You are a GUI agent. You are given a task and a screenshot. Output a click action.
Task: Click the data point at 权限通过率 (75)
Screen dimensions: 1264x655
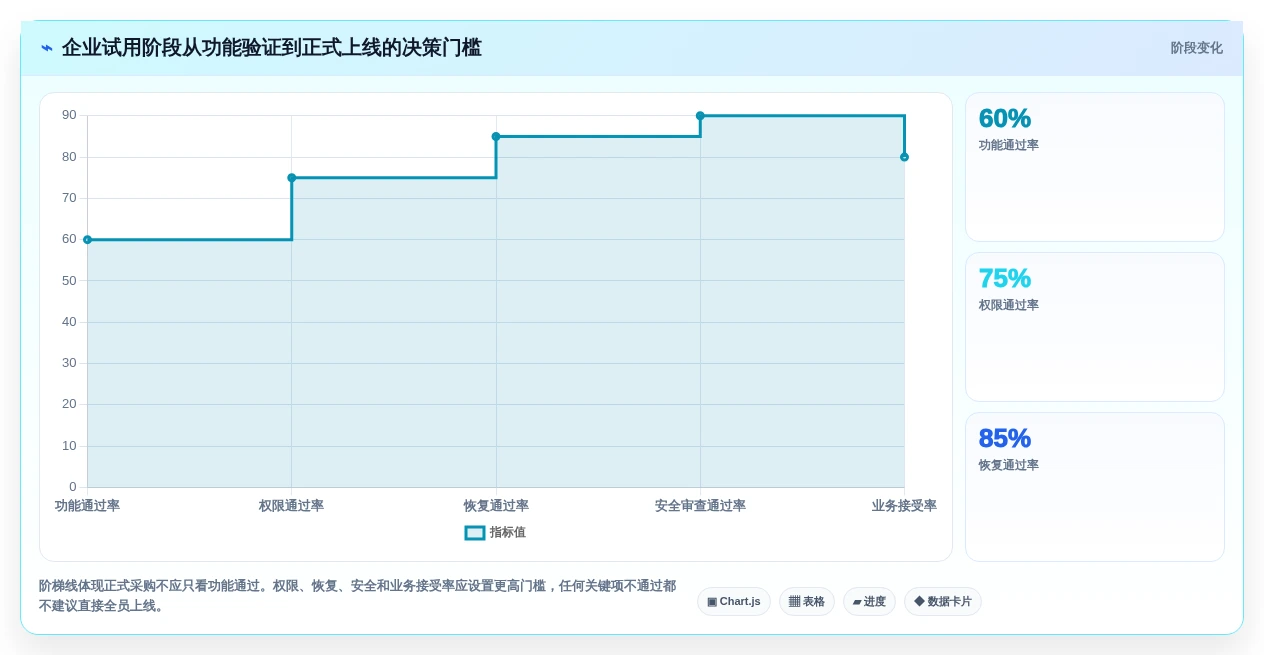[x=292, y=178]
